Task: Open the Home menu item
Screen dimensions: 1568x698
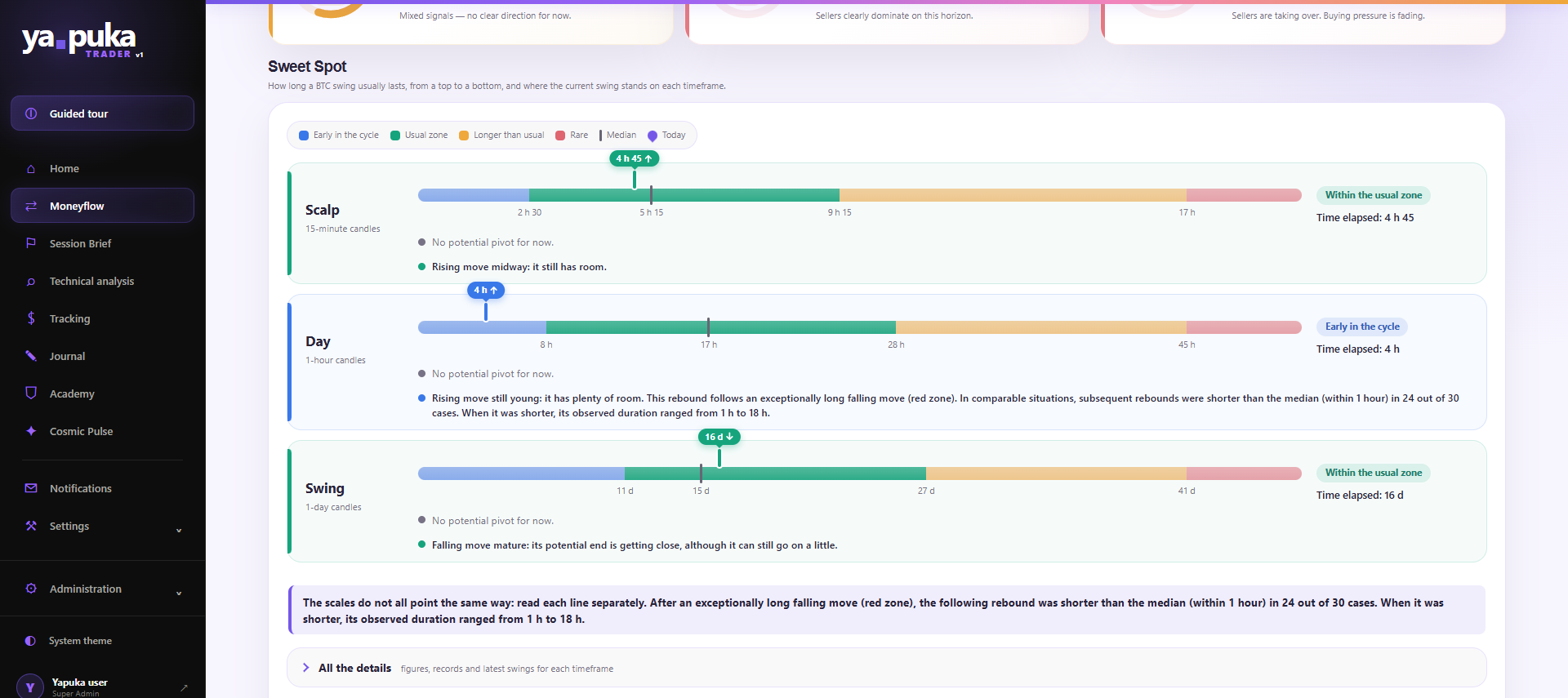Action: (x=103, y=169)
